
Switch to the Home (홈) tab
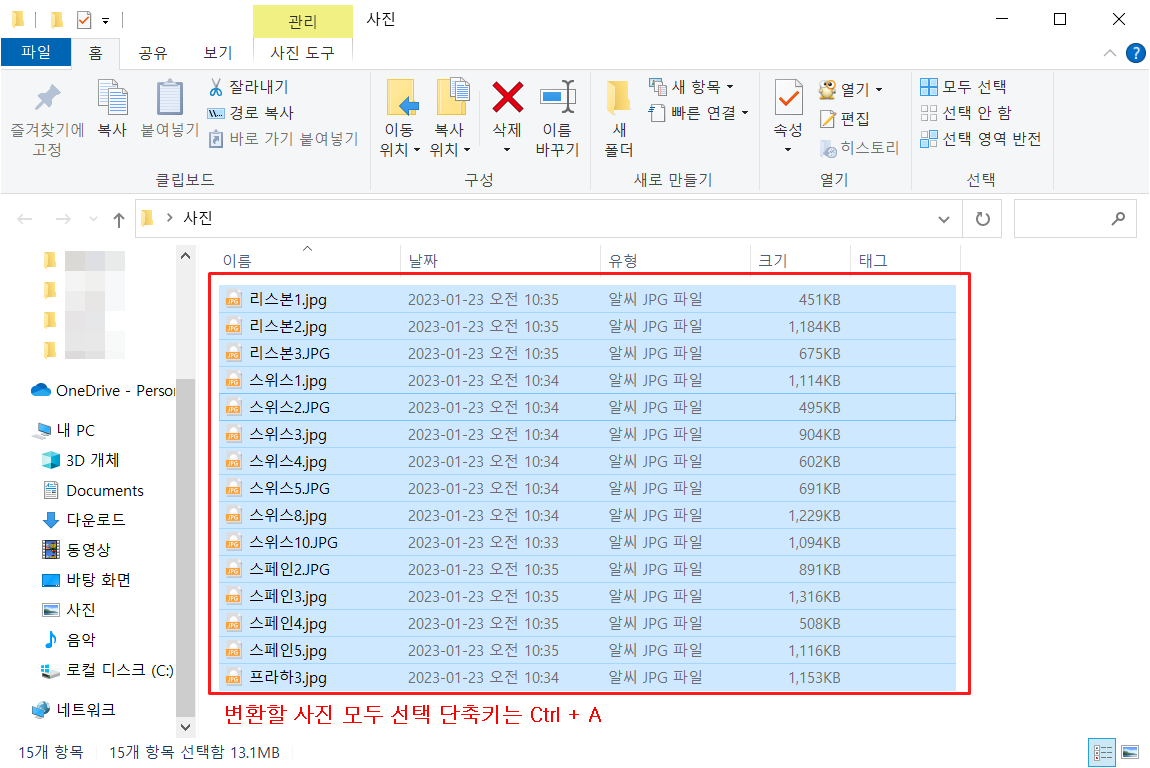95,53
